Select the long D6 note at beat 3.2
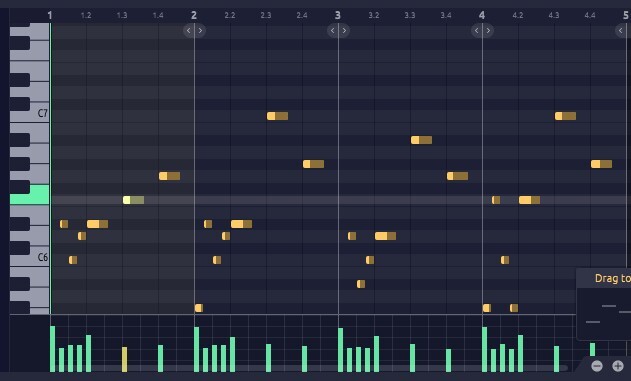631x381 pixels. click(x=386, y=236)
